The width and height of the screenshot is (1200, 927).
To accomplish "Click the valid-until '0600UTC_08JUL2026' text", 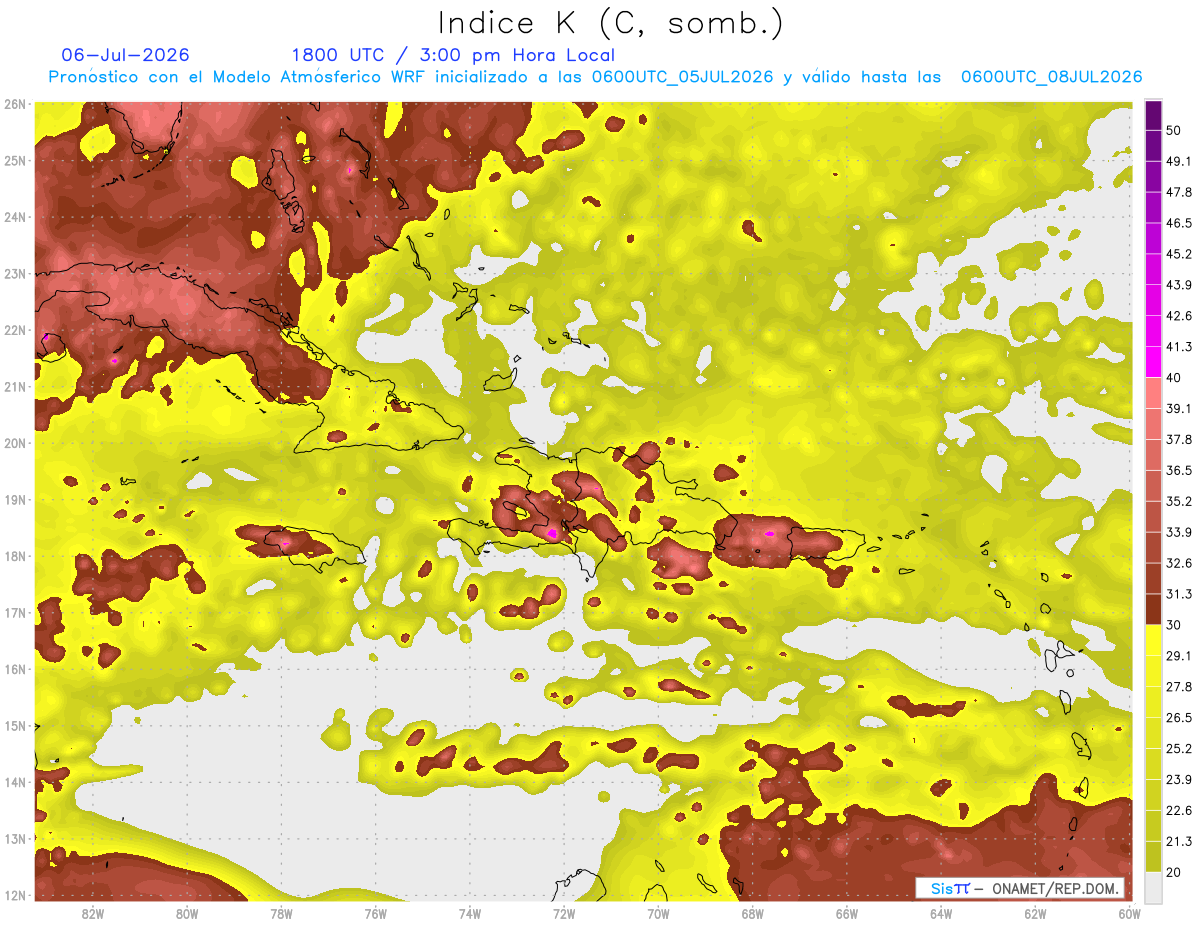I will pos(1051,77).
